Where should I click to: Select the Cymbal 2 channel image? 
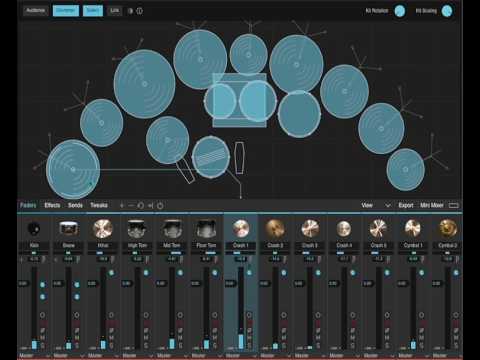(x=447, y=229)
